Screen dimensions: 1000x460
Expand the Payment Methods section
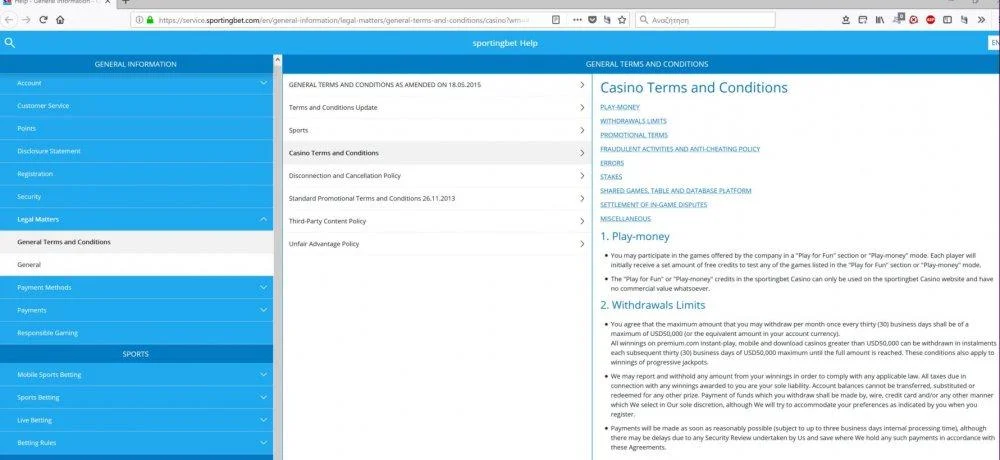pos(264,287)
